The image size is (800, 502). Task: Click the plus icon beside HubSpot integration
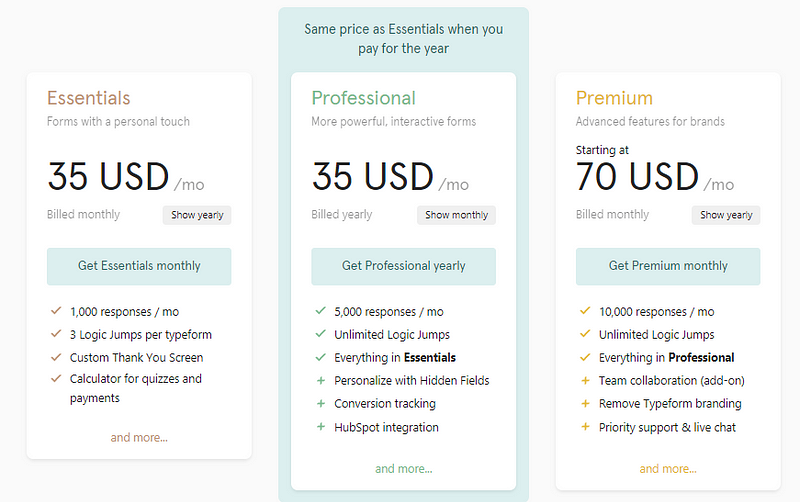(320, 427)
